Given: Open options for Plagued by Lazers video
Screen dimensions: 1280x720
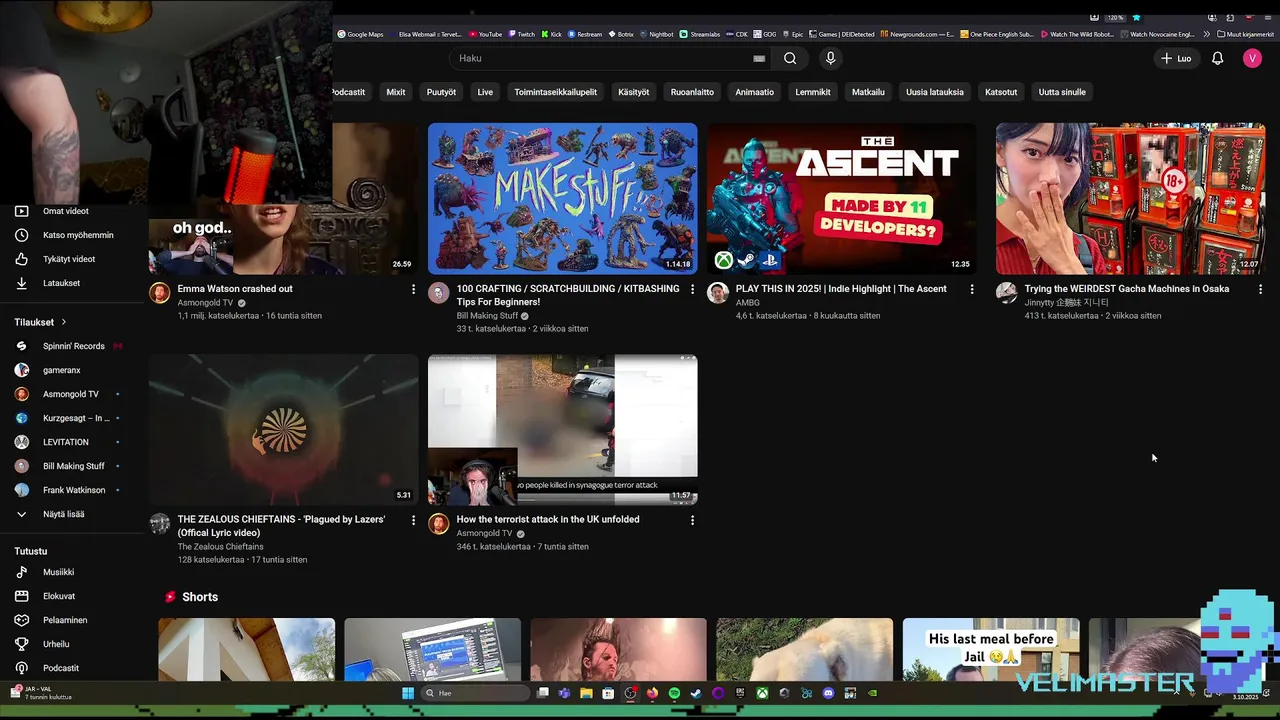Looking at the screenshot, I should 413,520.
